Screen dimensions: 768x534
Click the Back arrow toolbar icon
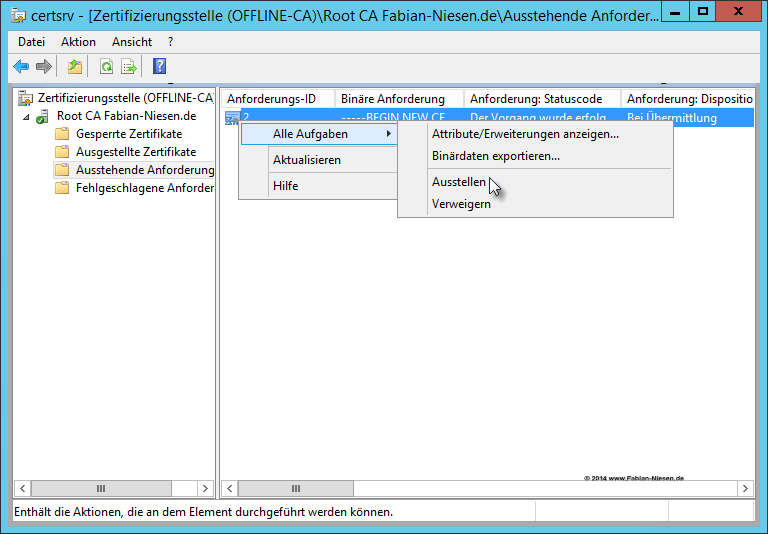point(21,66)
